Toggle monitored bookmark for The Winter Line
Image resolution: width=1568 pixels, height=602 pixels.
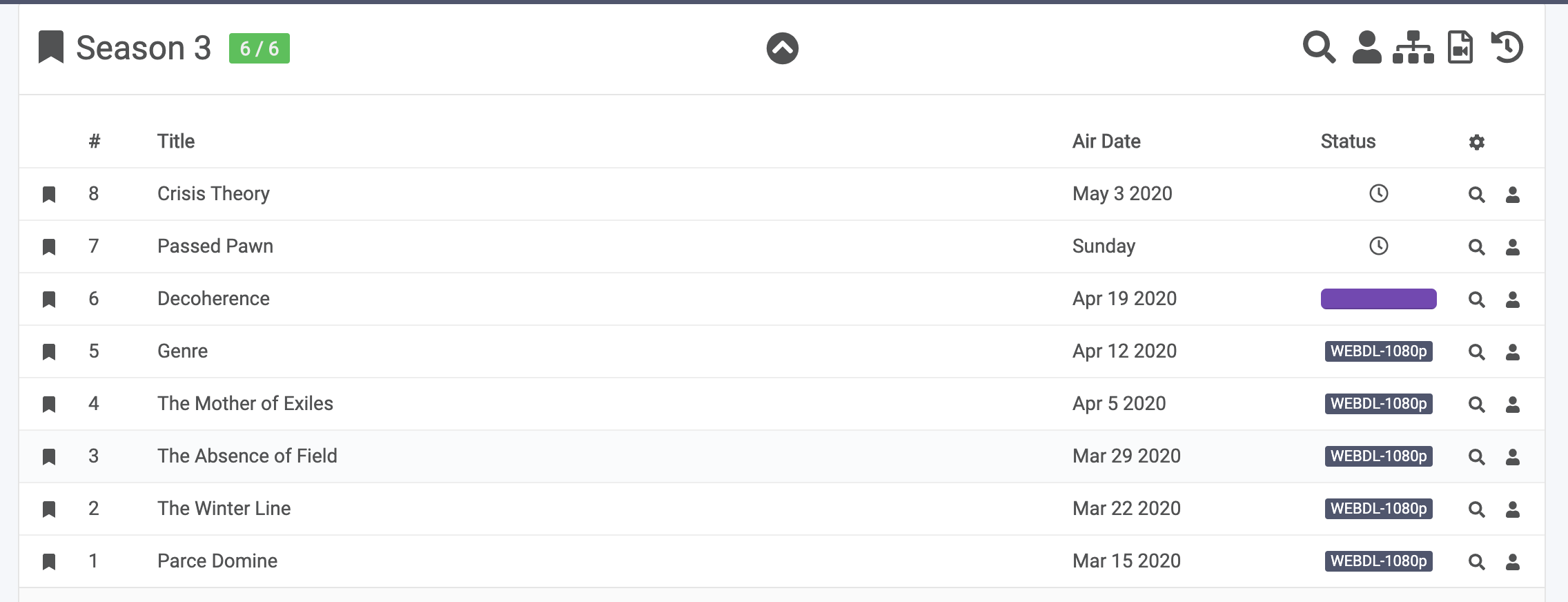(49, 509)
